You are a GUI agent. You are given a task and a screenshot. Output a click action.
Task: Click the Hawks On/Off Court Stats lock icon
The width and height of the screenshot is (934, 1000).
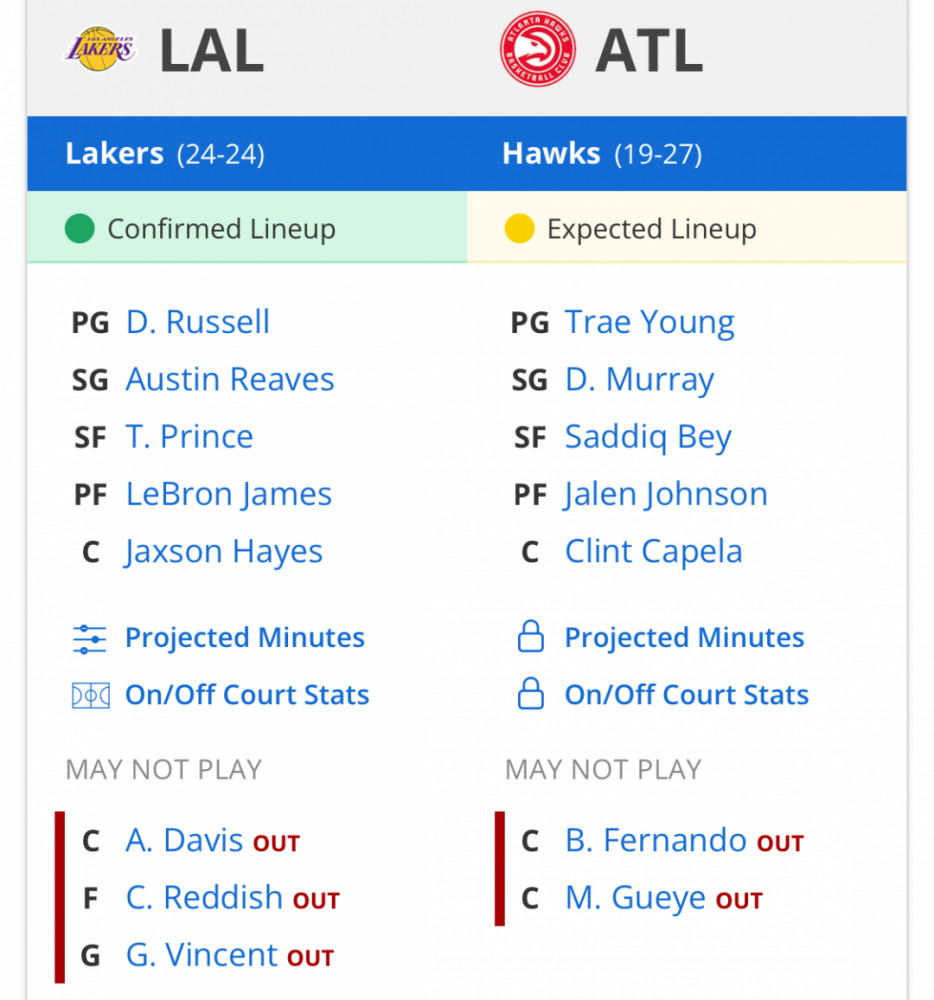pyautogui.click(x=530, y=694)
